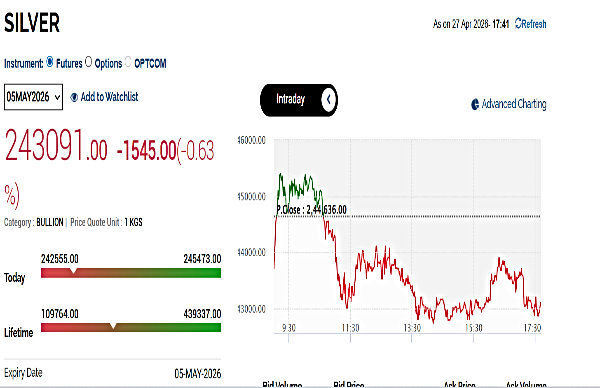Click the Today range marker triangle

(x=73, y=271)
